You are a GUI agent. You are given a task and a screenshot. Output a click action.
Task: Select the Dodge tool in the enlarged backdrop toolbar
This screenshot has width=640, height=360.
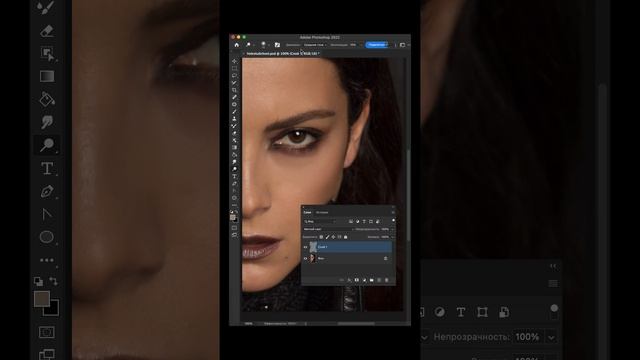[x=47, y=145]
